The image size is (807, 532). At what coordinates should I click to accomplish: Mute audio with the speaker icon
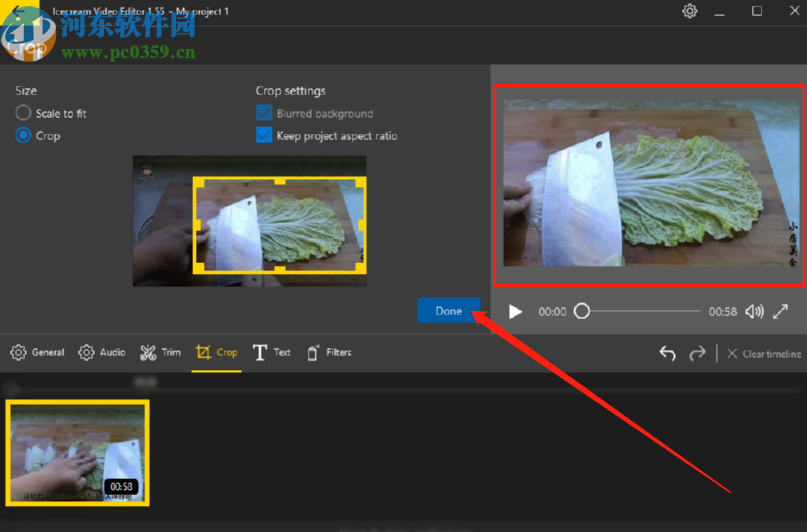pyautogui.click(x=754, y=311)
